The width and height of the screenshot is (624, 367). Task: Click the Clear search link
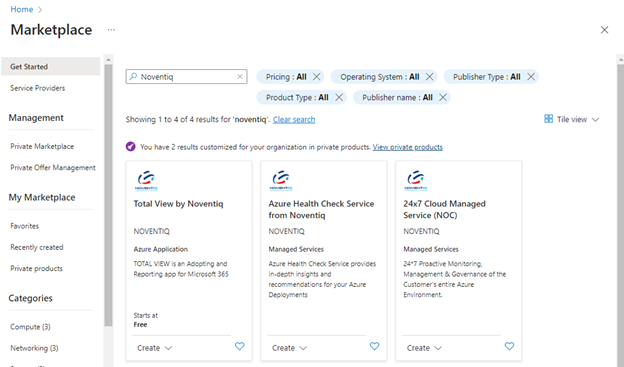point(294,119)
